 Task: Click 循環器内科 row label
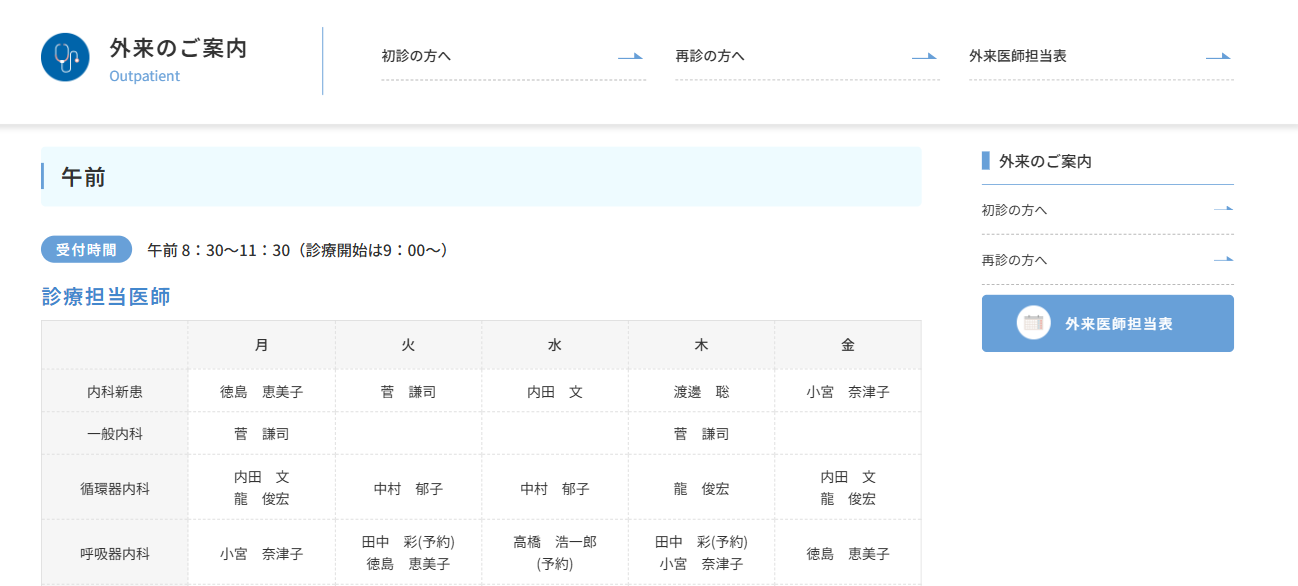115,489
